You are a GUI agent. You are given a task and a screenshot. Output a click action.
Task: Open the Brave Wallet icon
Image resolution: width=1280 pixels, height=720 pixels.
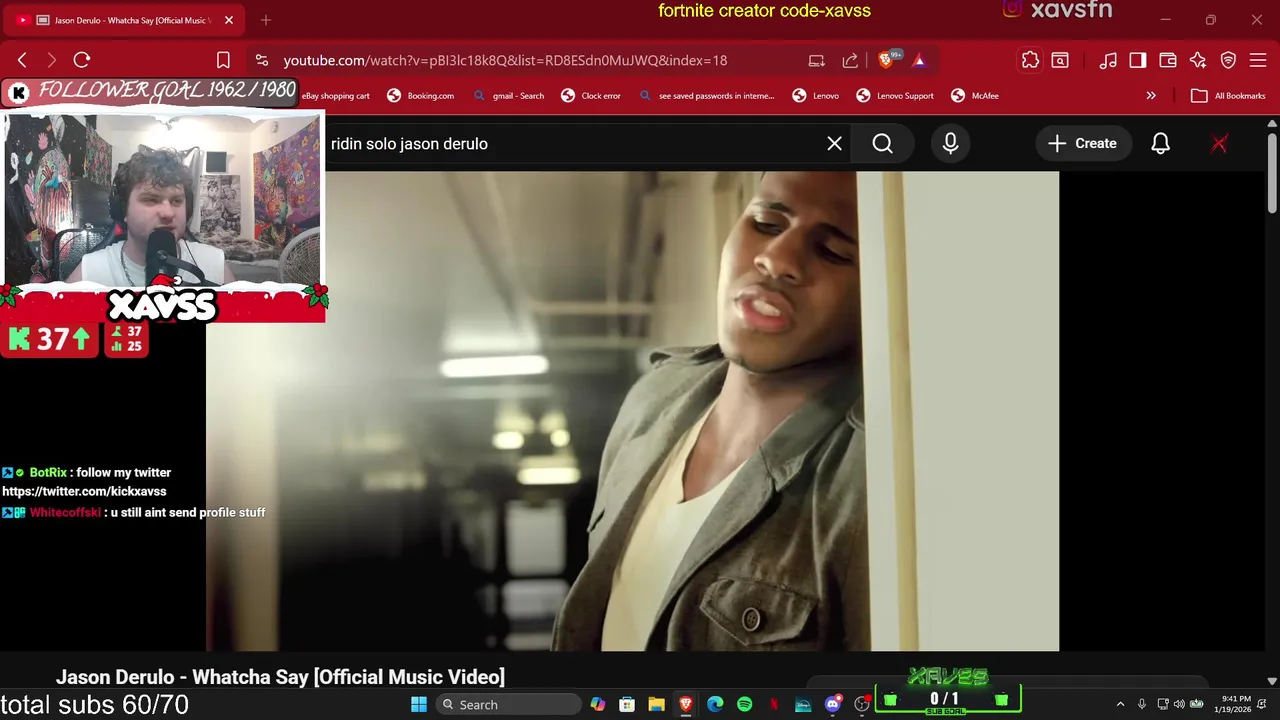pyautogui.click(x=1168, y=60)
